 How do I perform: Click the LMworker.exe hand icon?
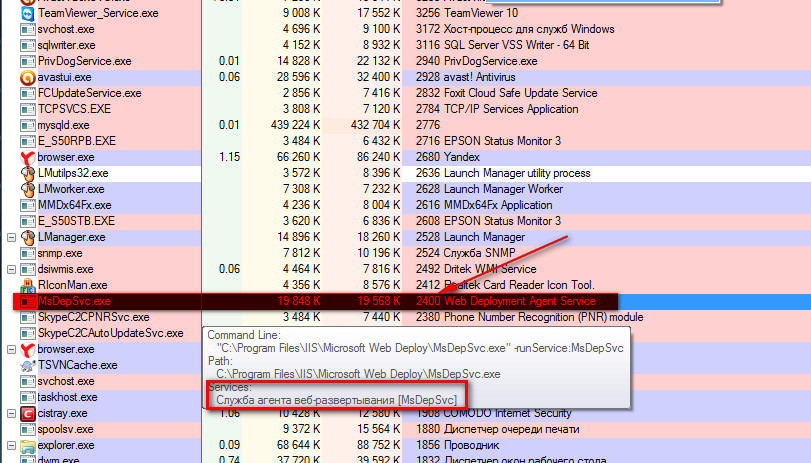point(27,189)
